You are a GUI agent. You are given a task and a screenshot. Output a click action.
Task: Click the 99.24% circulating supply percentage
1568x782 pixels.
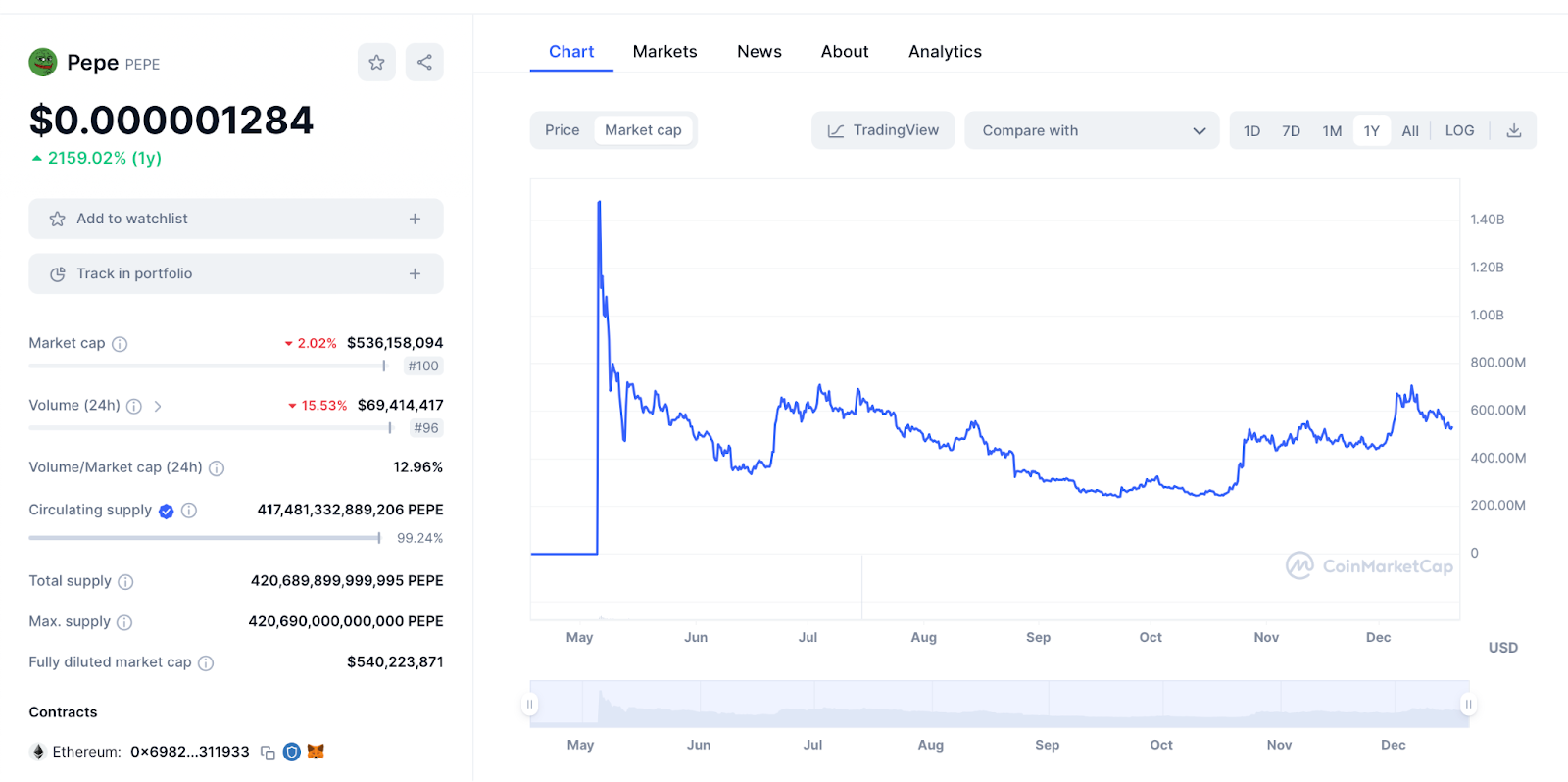click(419, 538)
